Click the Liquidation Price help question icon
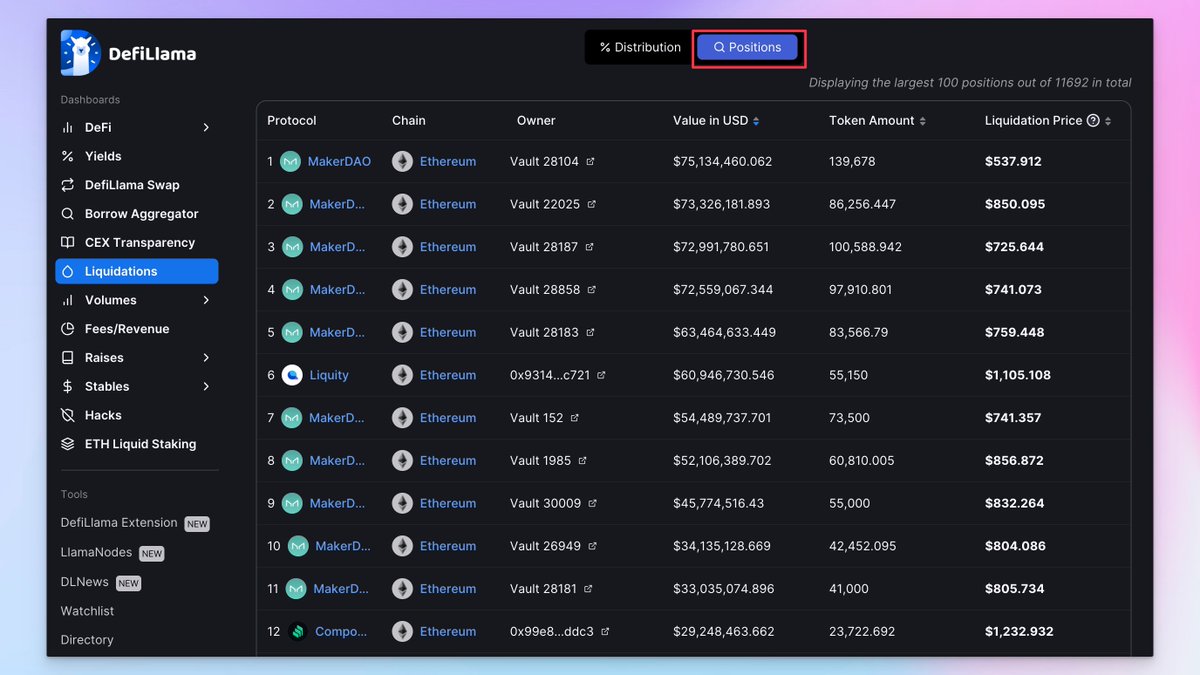The height and width of the screenshot is (675, 1200). (x=1093, y=121)
